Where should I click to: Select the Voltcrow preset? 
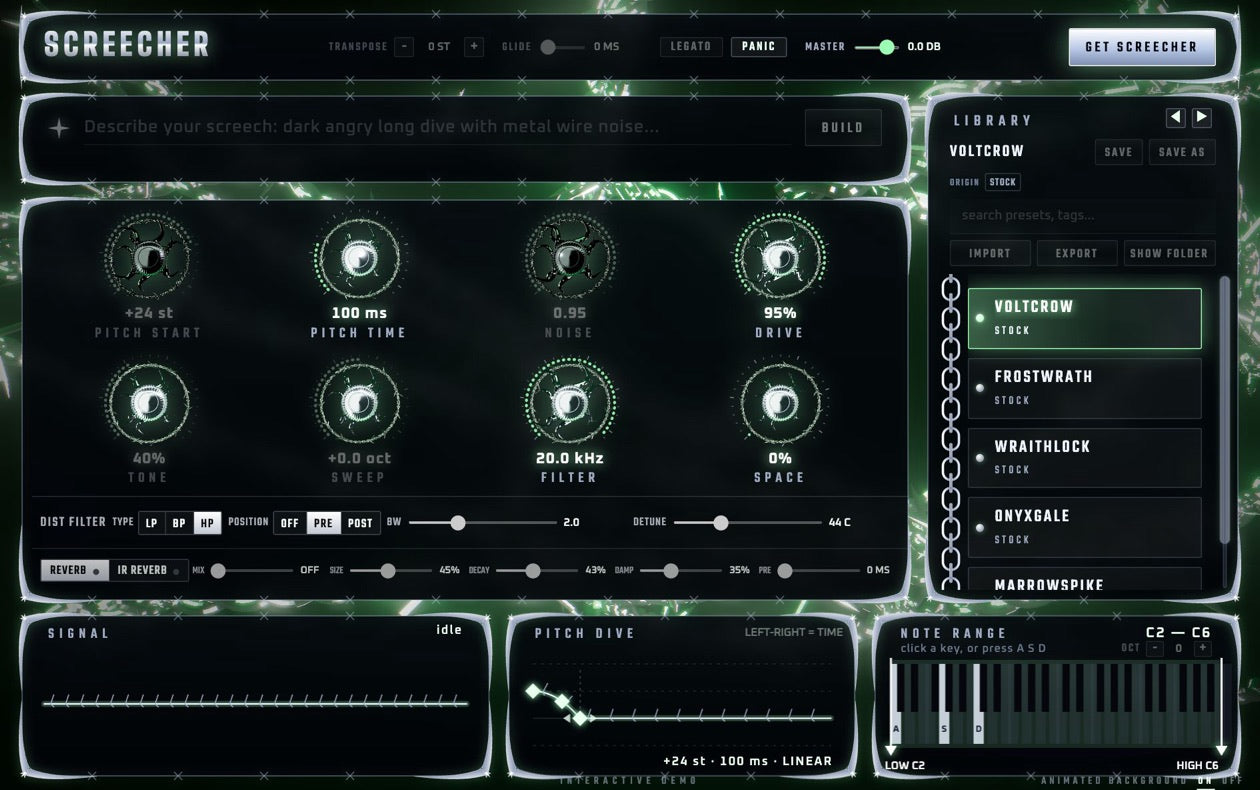(1085, 318)
